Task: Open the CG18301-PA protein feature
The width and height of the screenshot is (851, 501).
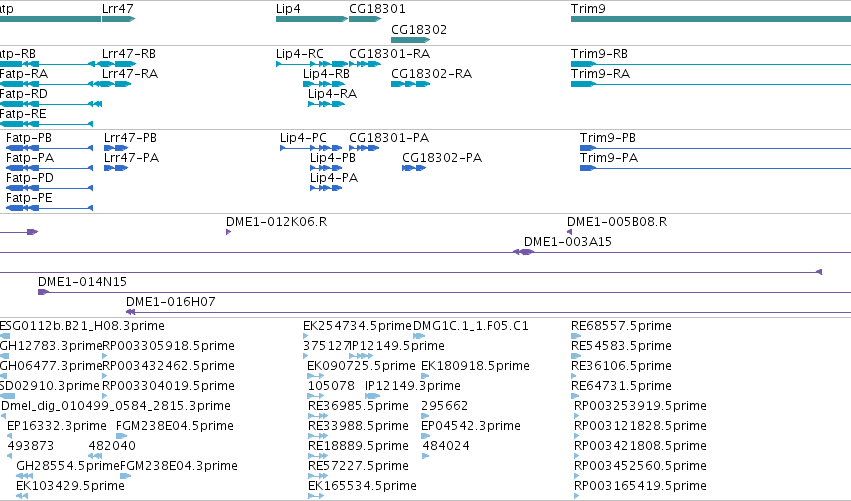Action: (x=364, y=148)
